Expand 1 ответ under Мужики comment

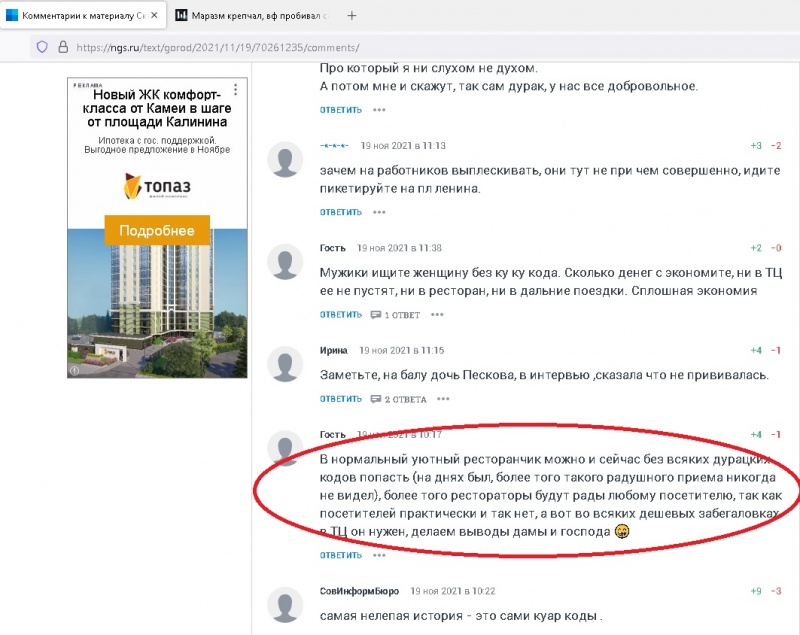click(x=395, y=315)
